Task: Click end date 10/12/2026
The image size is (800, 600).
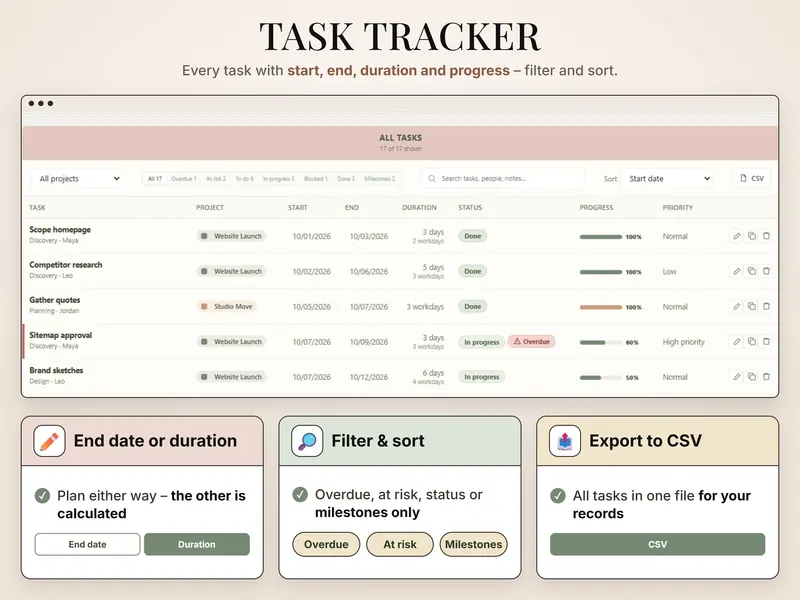Action: coord(369,377)
